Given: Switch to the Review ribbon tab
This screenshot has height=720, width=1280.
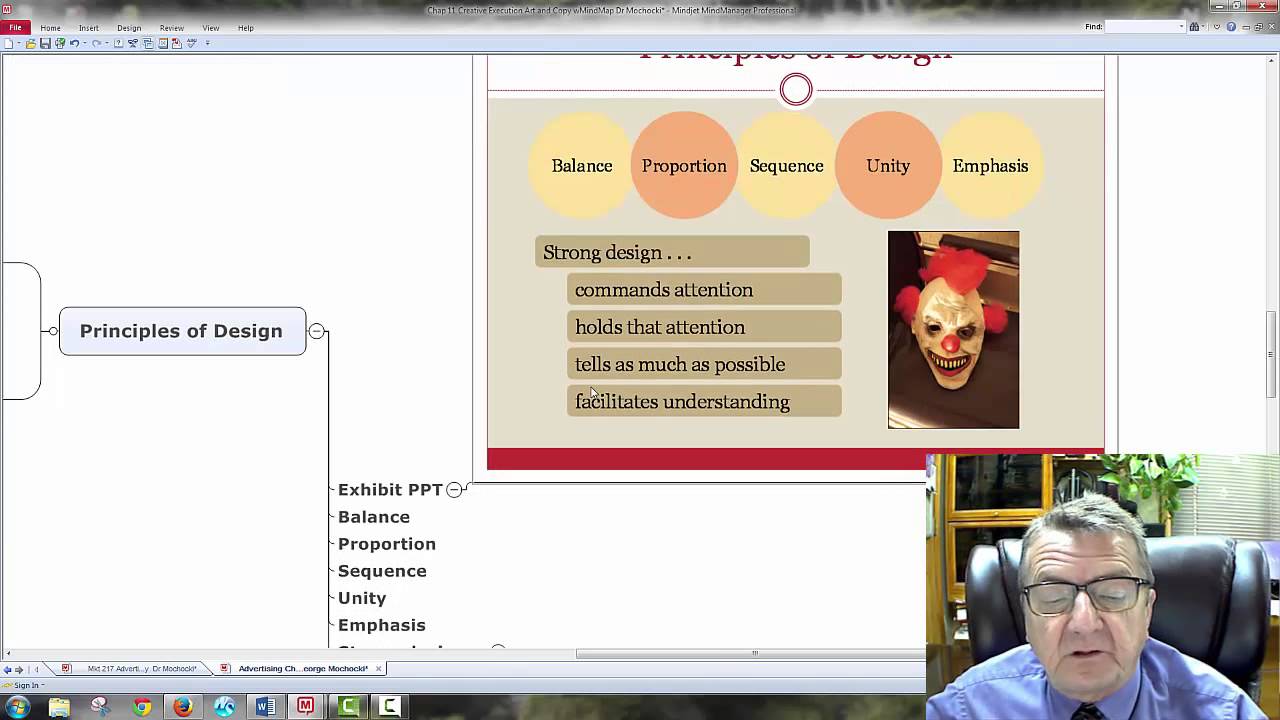Looking at the screenshot, I should tap(171, 28).
